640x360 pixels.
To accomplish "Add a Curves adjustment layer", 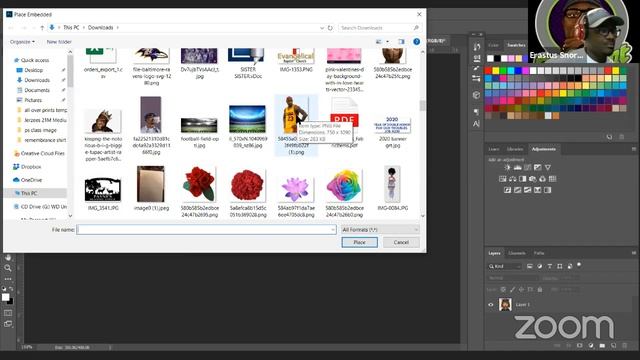I will click(528, 167).
